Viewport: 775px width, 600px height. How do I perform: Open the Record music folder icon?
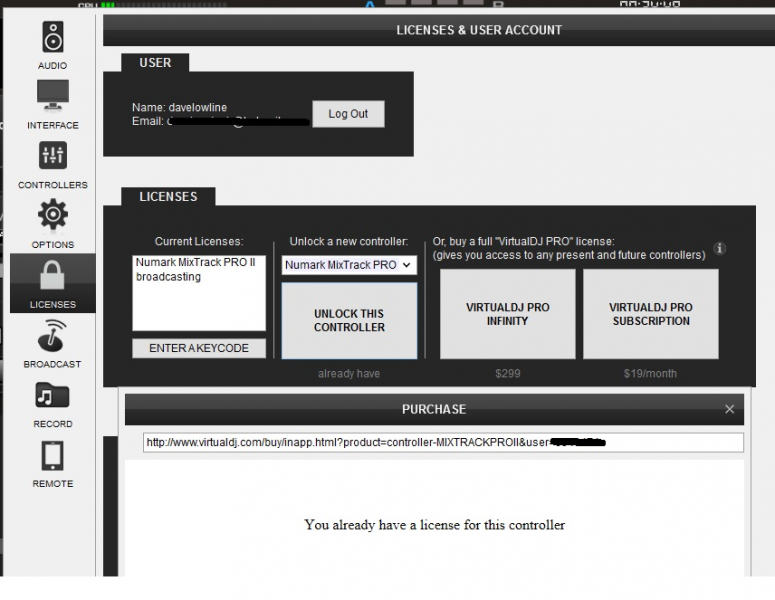[x=52, y=395]
